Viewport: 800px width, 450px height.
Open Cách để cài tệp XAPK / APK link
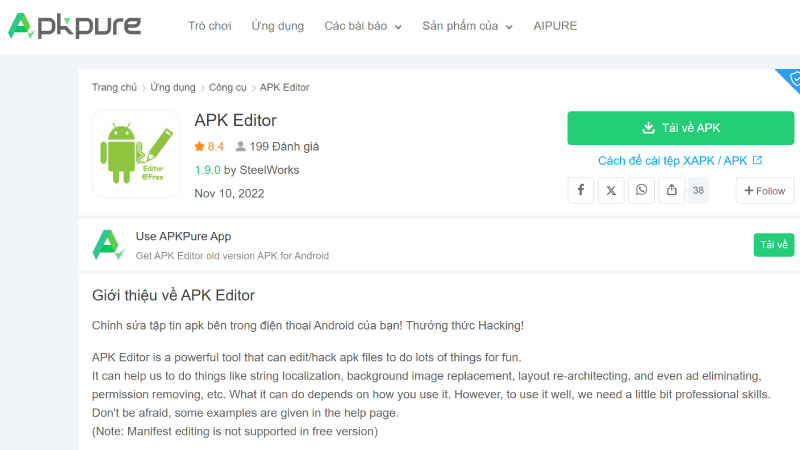click(x=680, y=161)
